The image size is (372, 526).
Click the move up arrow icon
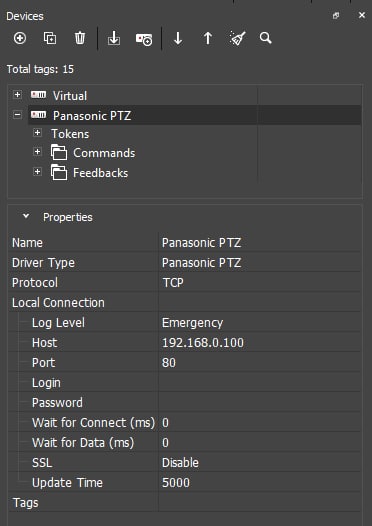click(208, 38)
